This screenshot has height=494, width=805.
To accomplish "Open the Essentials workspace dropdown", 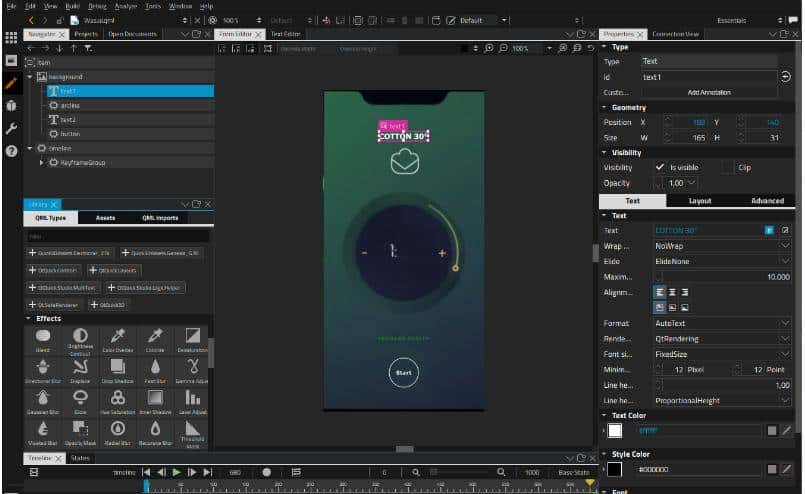I will coord(750,21).
